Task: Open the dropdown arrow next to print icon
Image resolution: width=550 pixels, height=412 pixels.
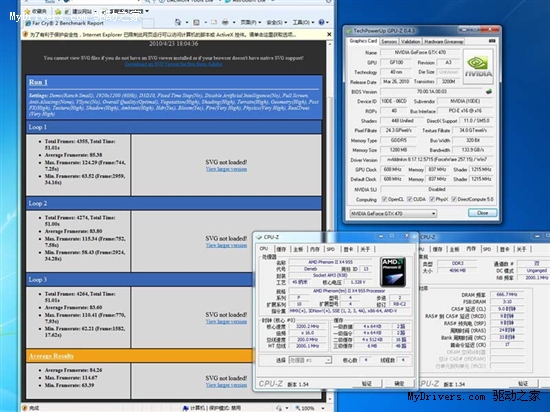Action: click(x=234, y=22)
